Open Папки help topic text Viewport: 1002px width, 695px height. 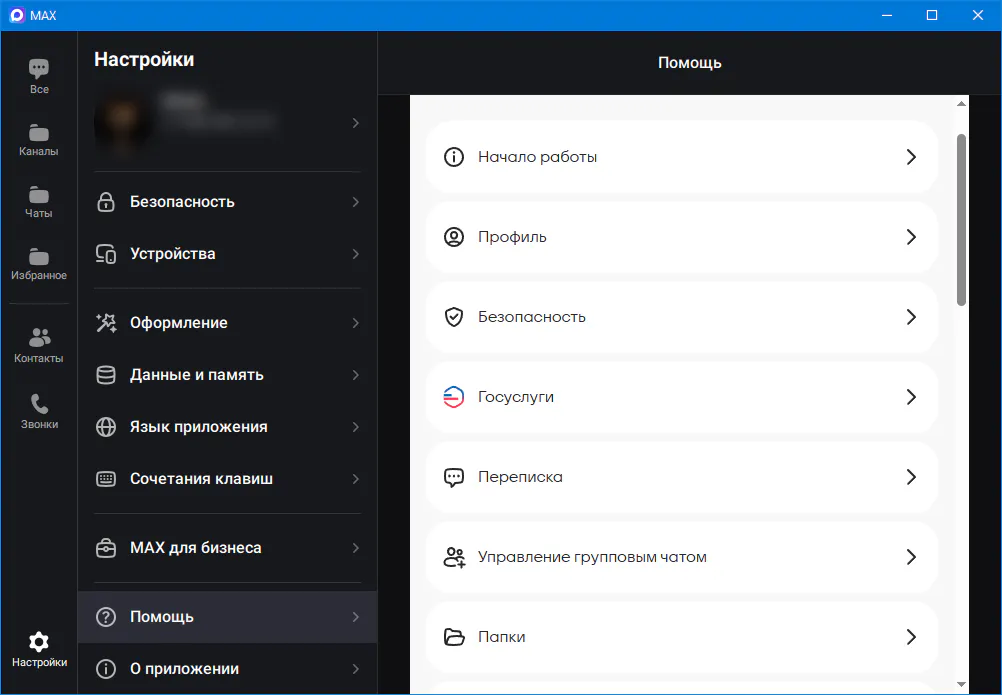[x=502, y=637]
